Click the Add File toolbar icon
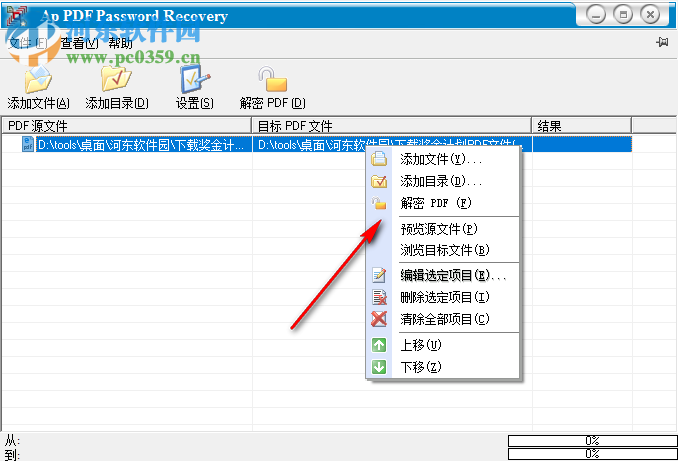The image size is (678, 461). (38, 80)
